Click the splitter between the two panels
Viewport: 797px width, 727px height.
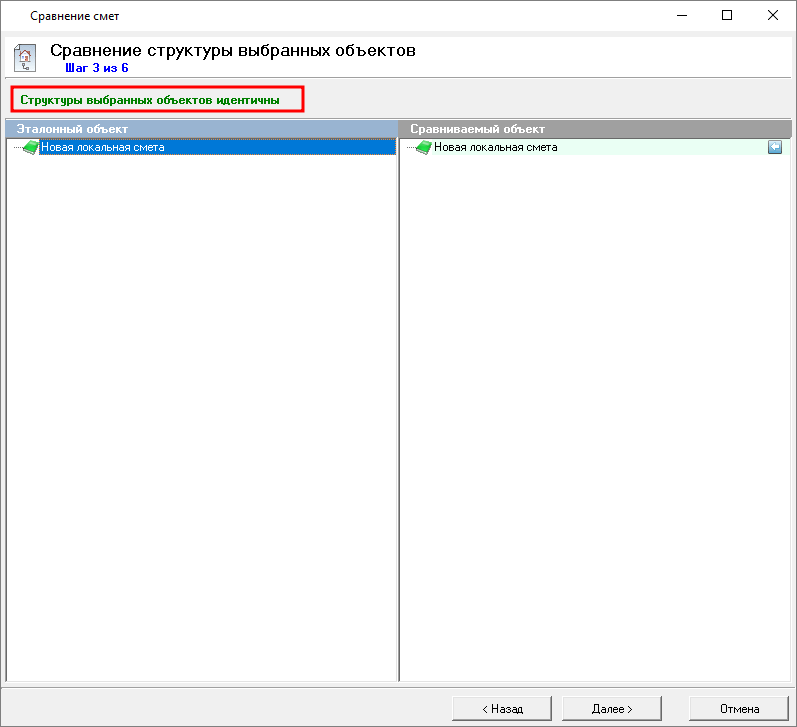pyautogui.click(x=399, y=400)
